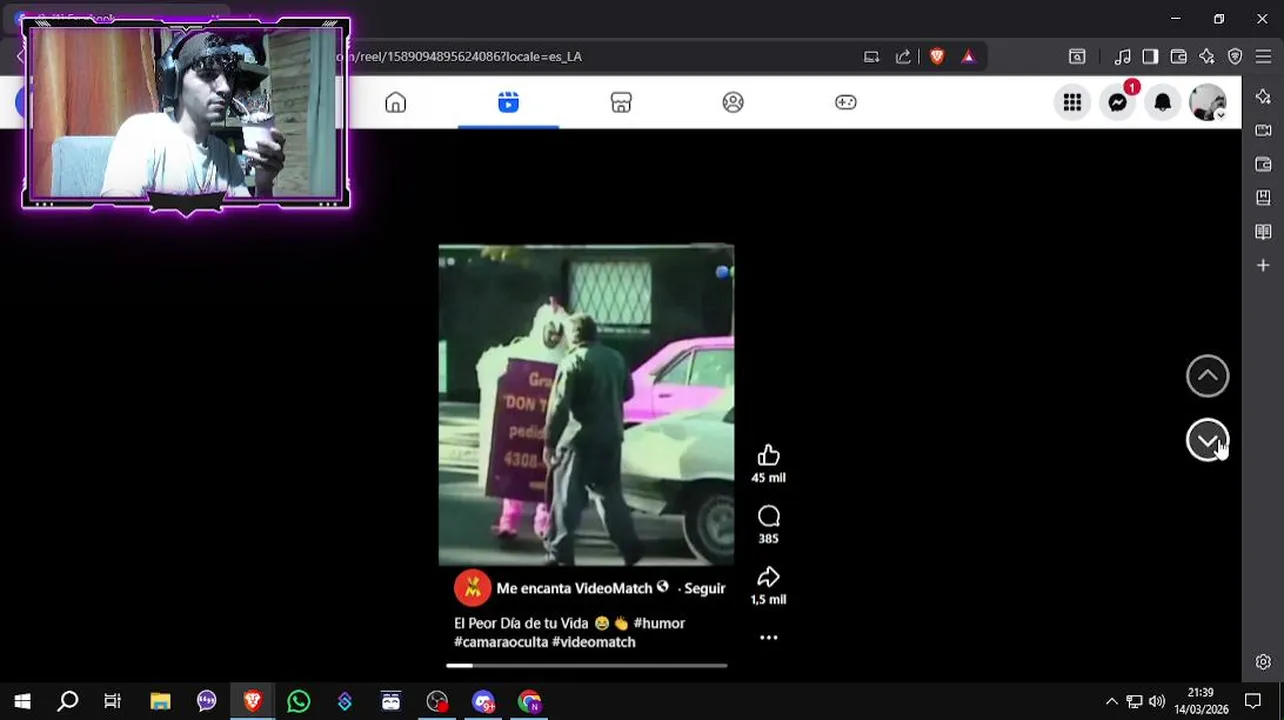Open Brave VPN shield icon
This screenshot has height=720, width=1284.
coord(1235,57)
